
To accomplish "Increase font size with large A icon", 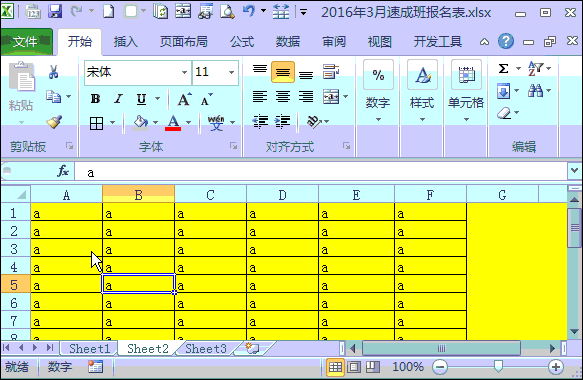I will point(184,99).
